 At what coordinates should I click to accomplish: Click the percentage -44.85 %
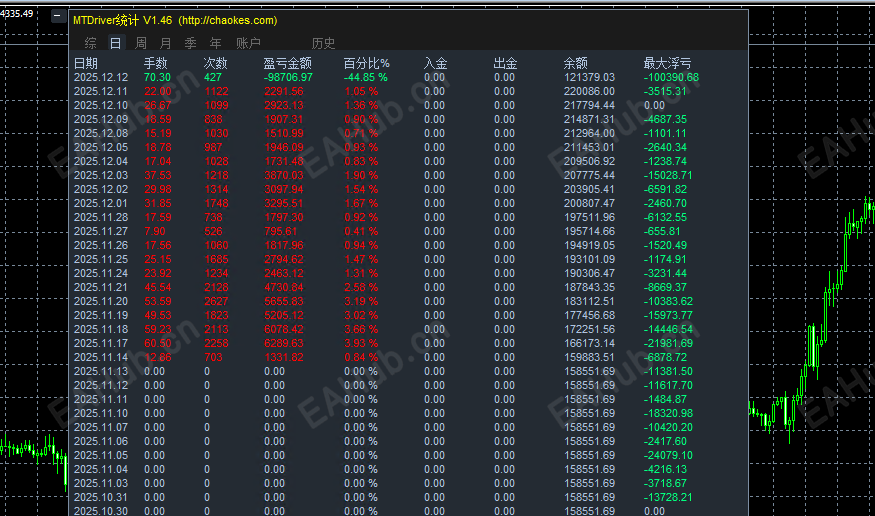[366, 78]
